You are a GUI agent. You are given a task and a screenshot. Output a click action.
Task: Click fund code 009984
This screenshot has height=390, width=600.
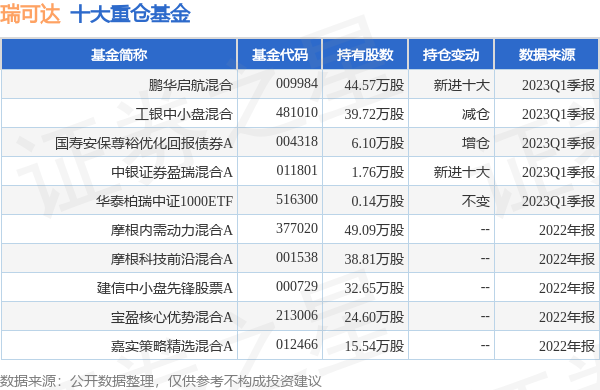point(297,83)
